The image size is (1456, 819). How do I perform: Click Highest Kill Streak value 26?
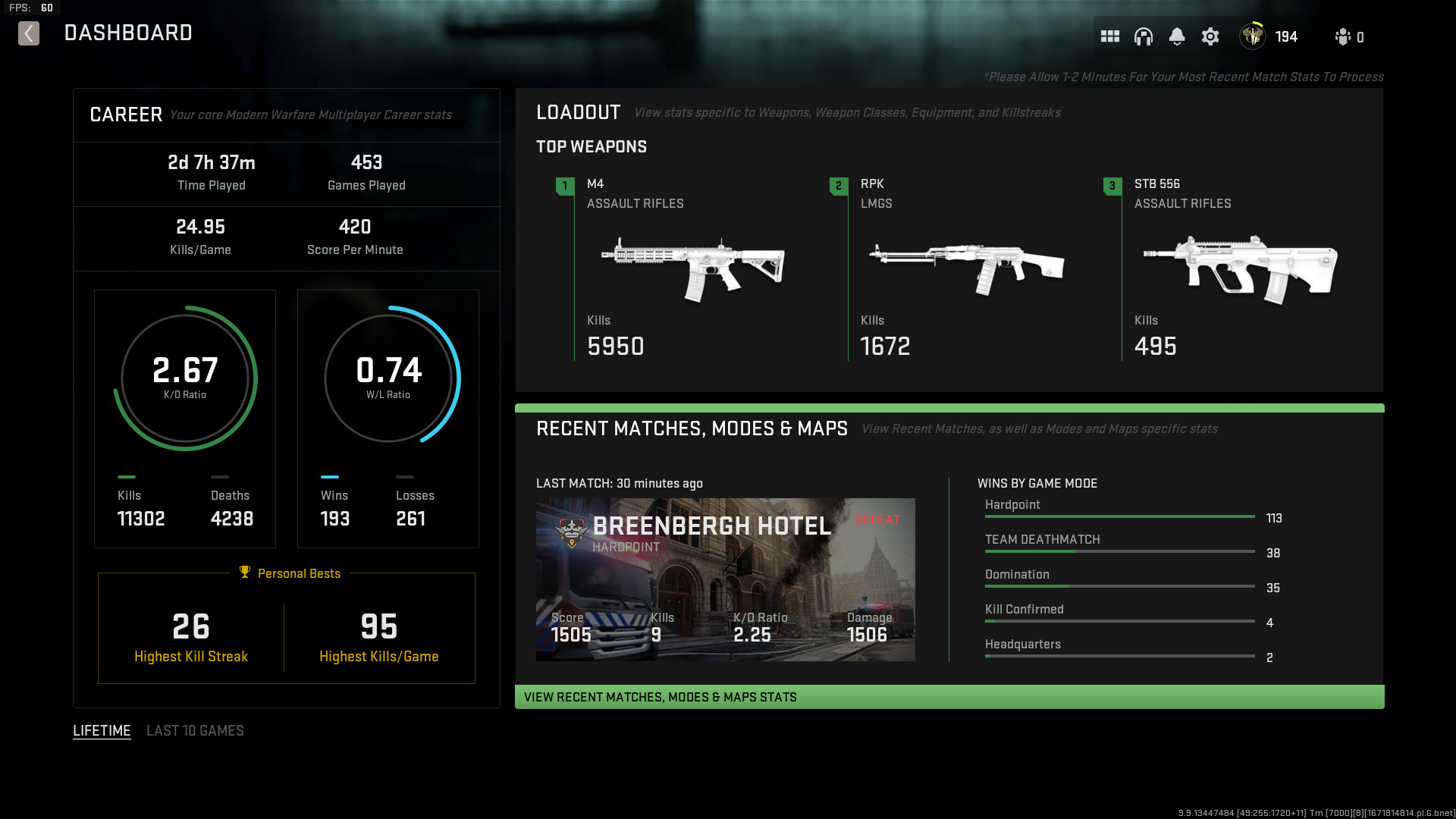click(191, 628)
